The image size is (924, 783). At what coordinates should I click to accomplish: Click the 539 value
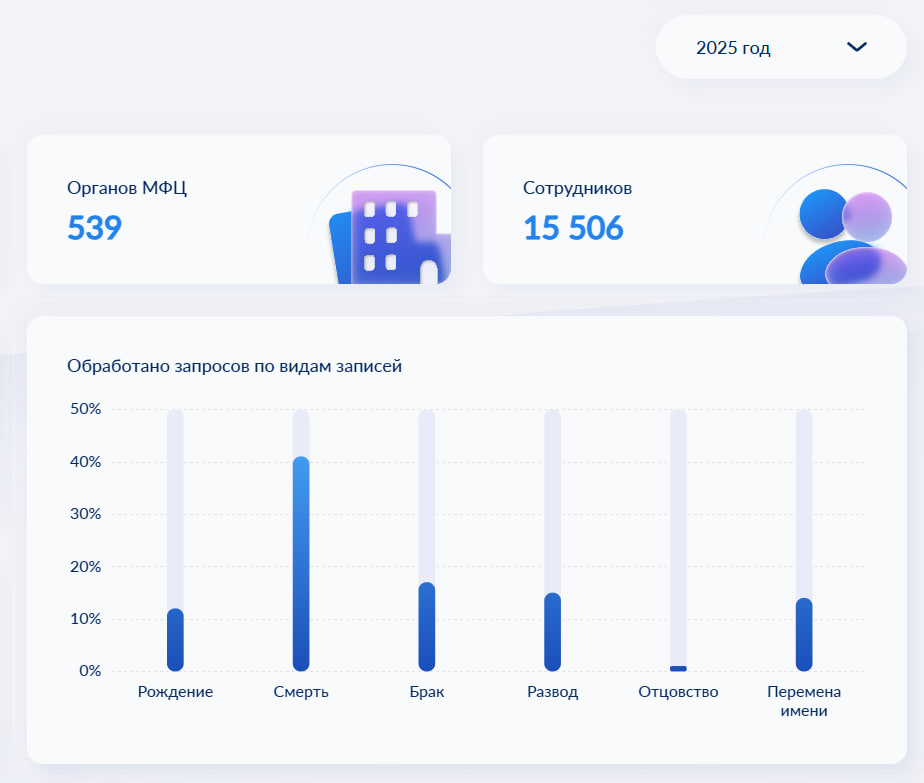(94, 227)
